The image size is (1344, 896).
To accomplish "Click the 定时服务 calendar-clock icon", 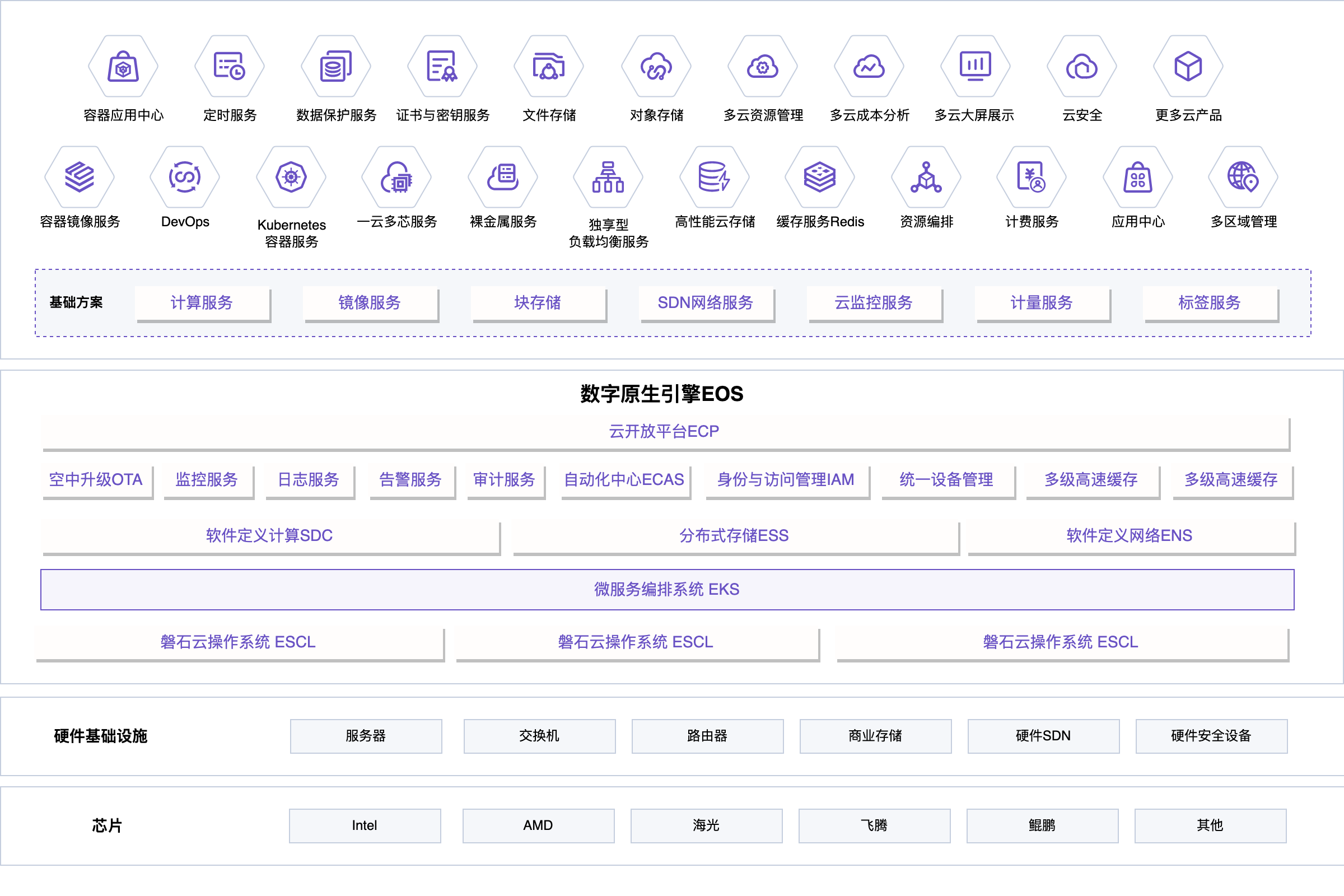I will point(229,67).
